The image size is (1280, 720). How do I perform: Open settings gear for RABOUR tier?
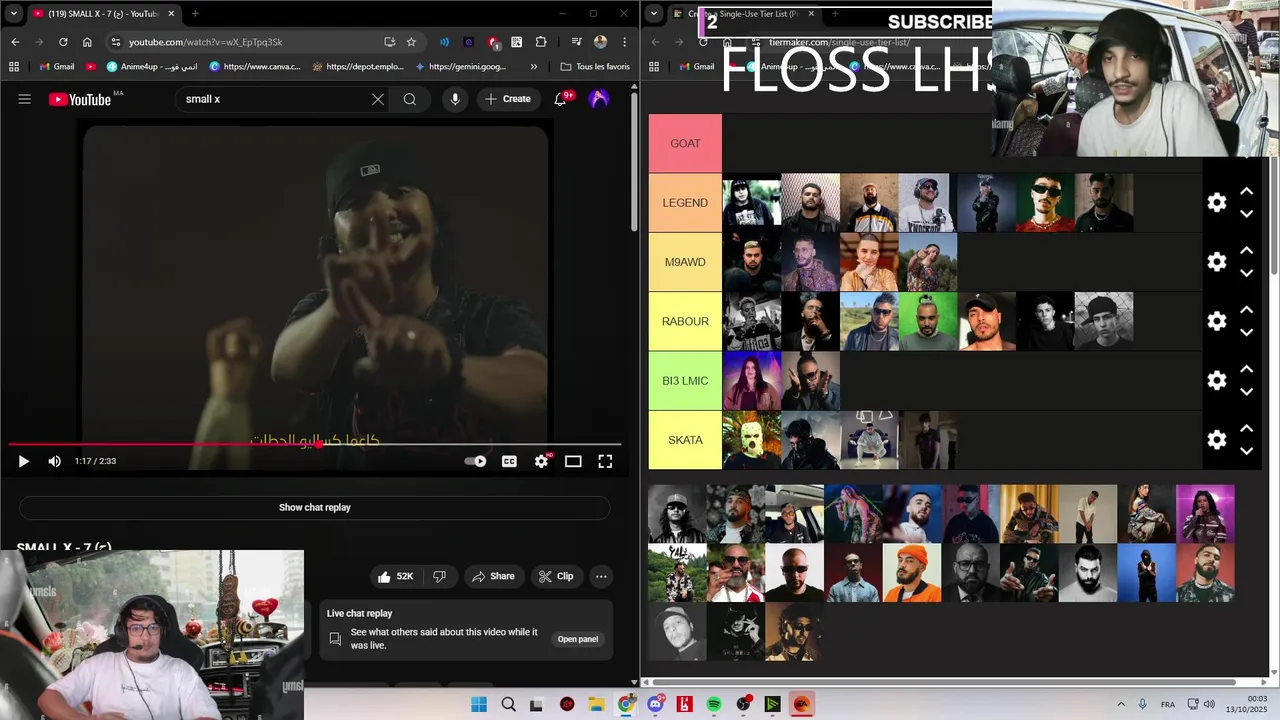coord(1217,321)
